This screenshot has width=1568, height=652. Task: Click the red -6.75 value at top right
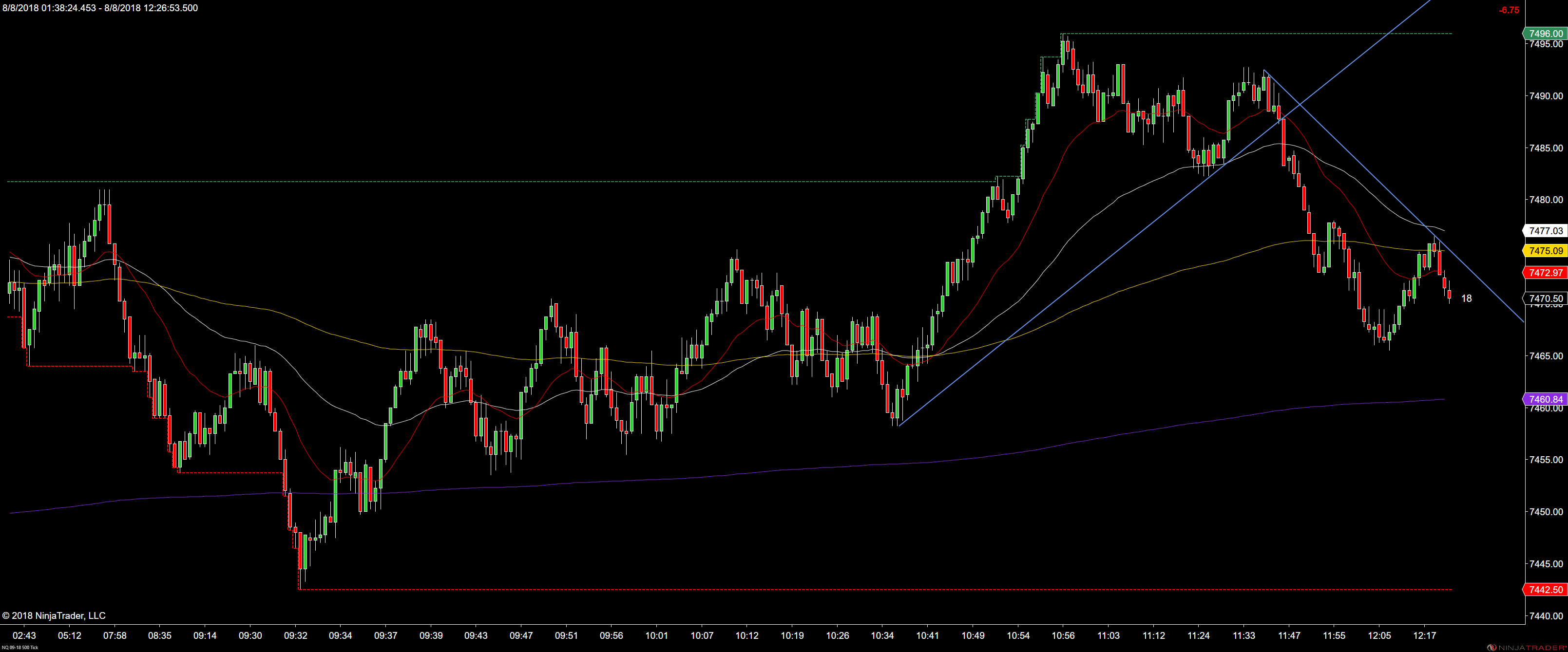1509,10
